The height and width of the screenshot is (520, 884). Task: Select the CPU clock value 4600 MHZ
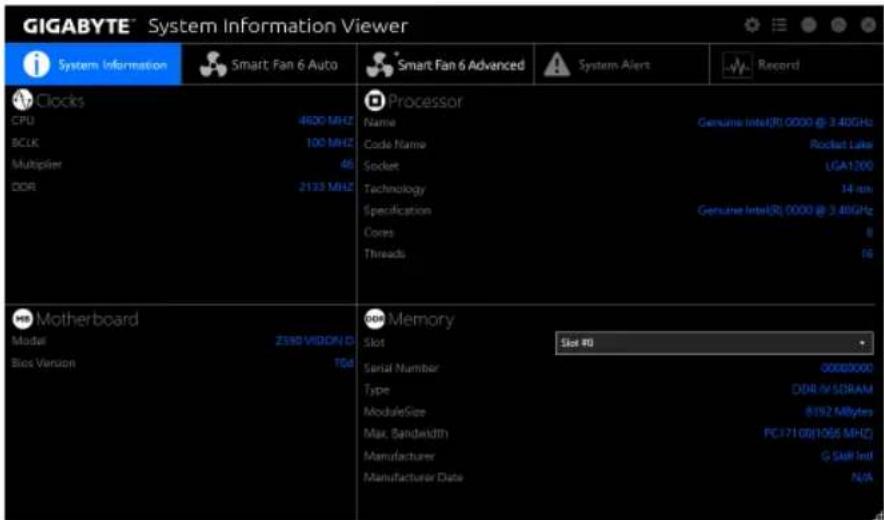coord(326,121)
